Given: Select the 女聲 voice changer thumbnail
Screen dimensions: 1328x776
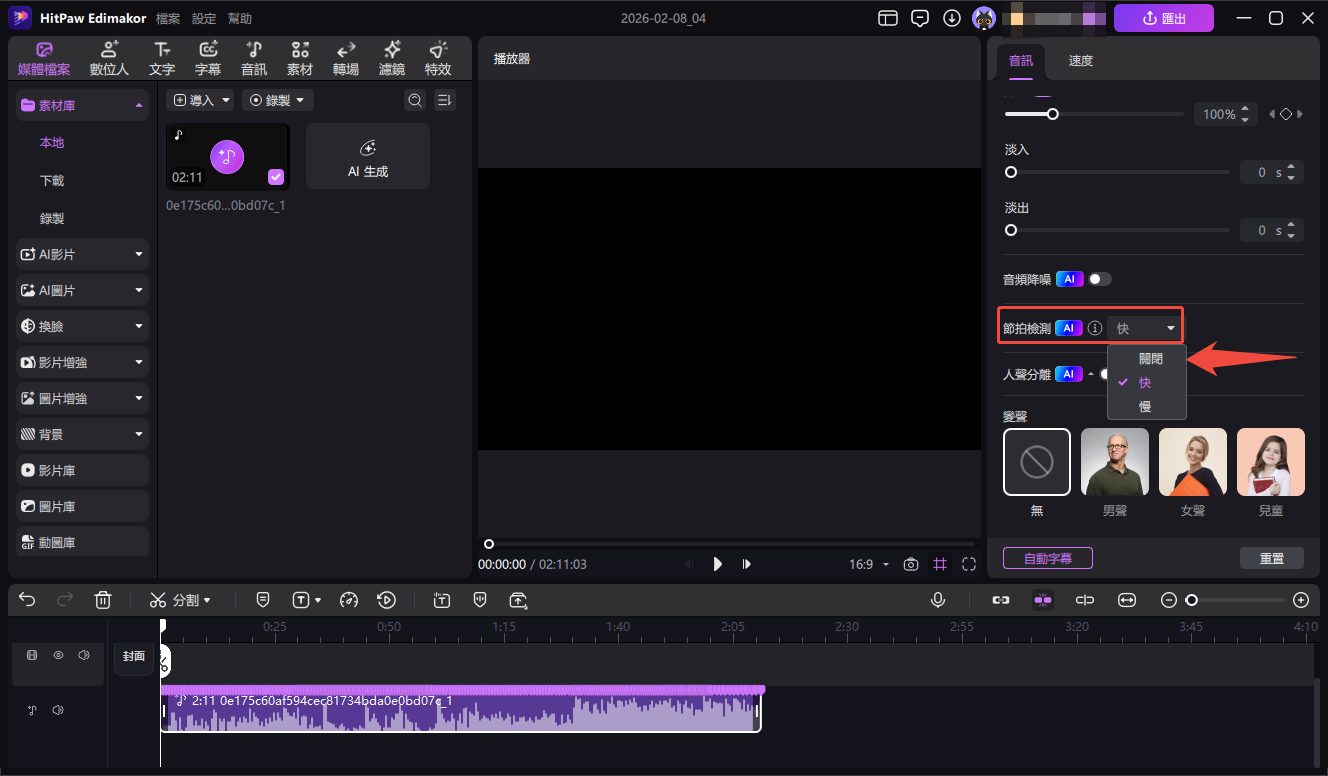Looking at the screenshot, I should 1192,462.
